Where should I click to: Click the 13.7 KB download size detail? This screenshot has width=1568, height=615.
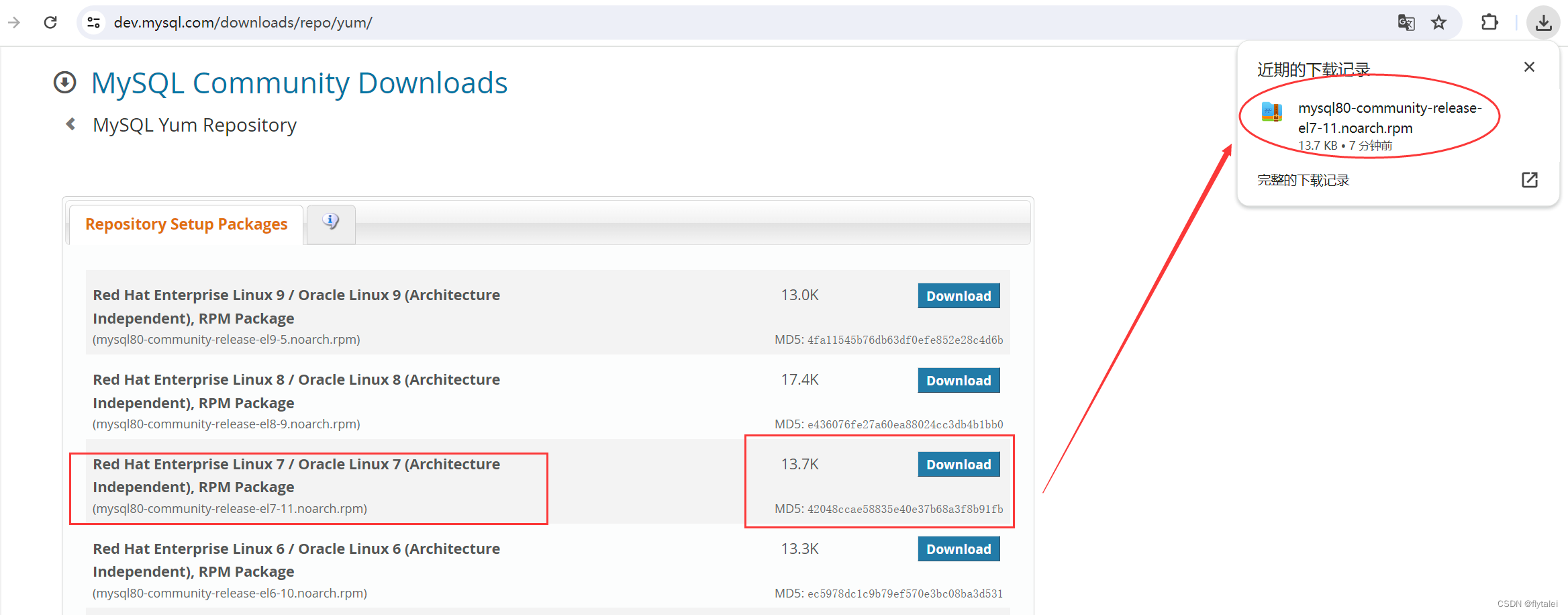[x=1318, y=146]
